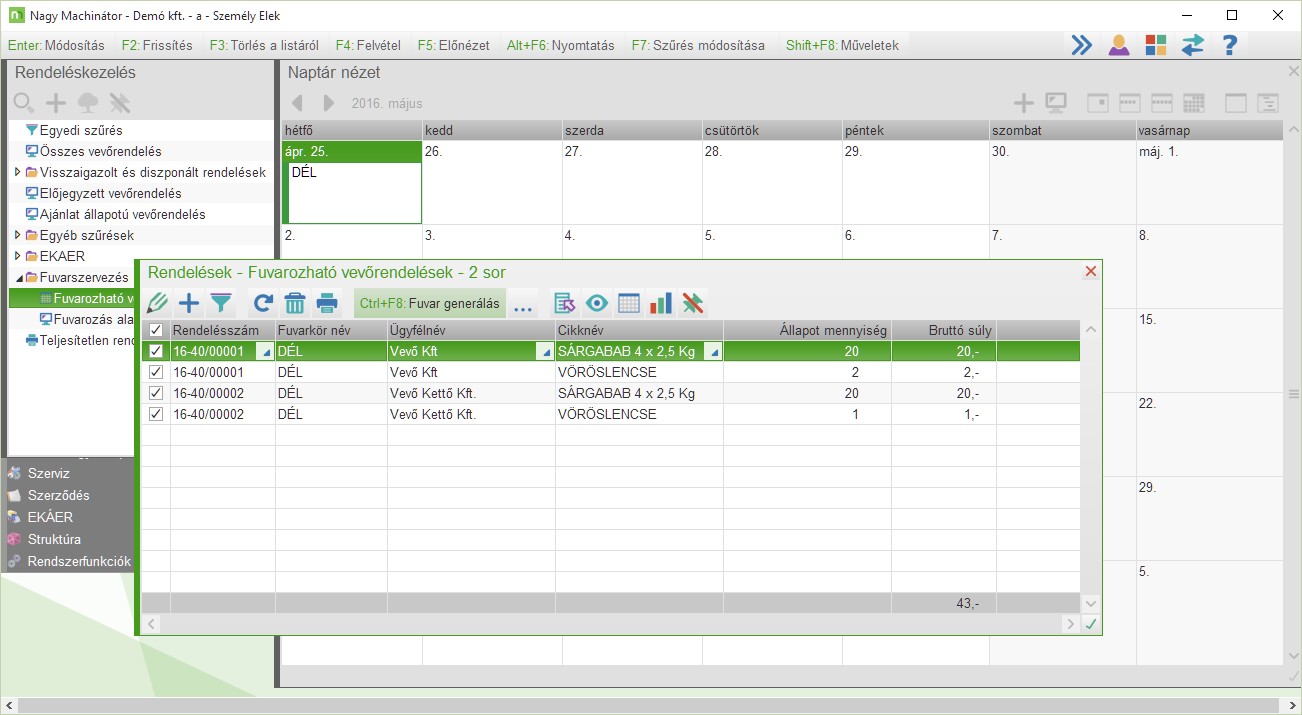Click the two-way arrows icon in top bar
Image resolution: width=1302 pixels, height=715 pixels.
[1192, 45]
